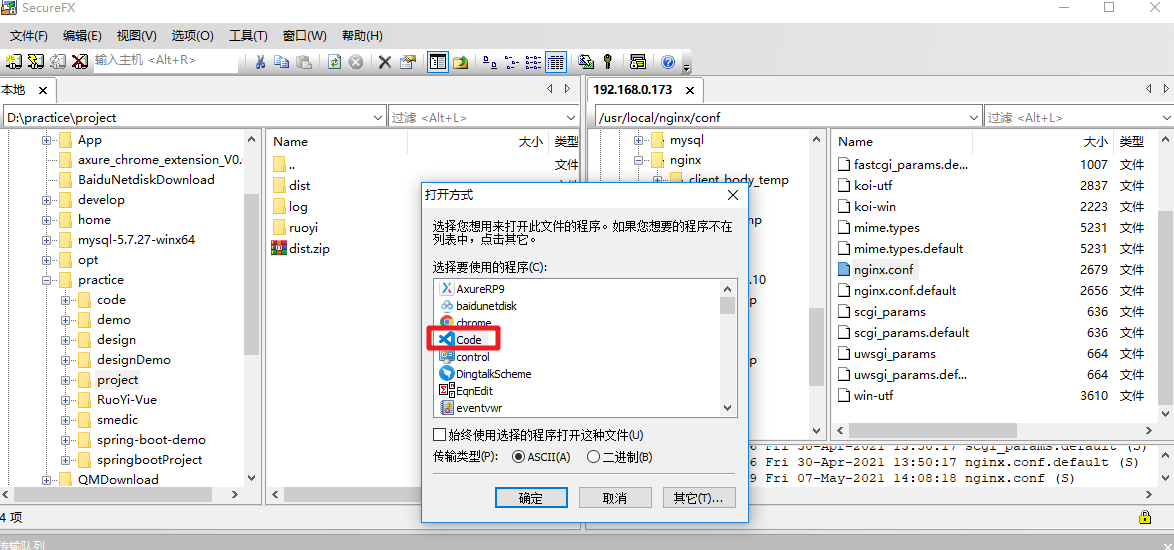
Task: Click the Properties icon in toolbar
Action: click(x=407, y=62)
